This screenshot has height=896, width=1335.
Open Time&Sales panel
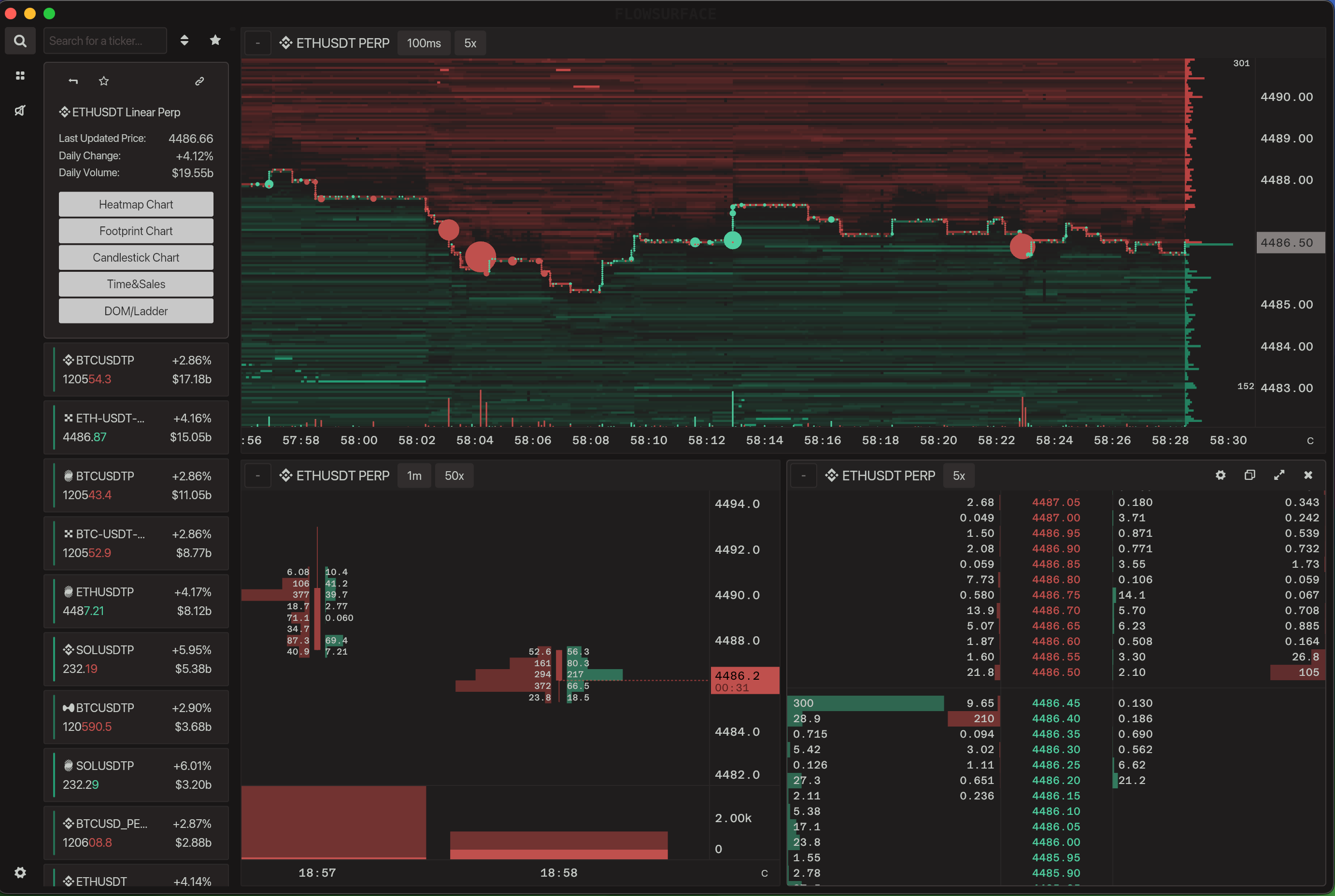[x=136, y=284]
